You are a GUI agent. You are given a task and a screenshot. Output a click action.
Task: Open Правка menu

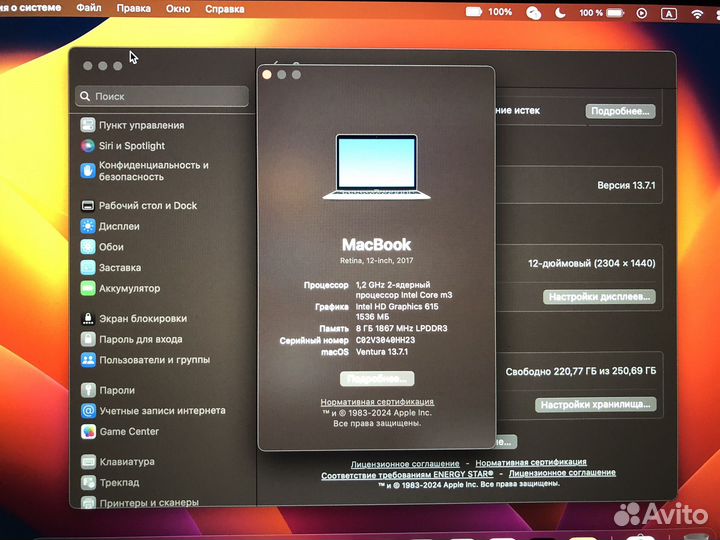[x=133, y=9]
